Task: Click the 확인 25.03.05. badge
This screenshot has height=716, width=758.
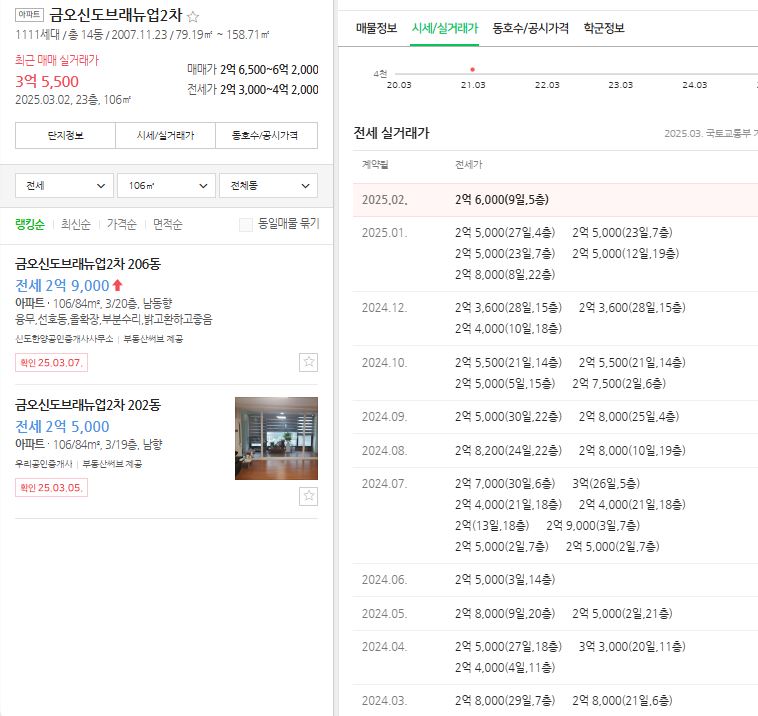Action: coord(51,487)
